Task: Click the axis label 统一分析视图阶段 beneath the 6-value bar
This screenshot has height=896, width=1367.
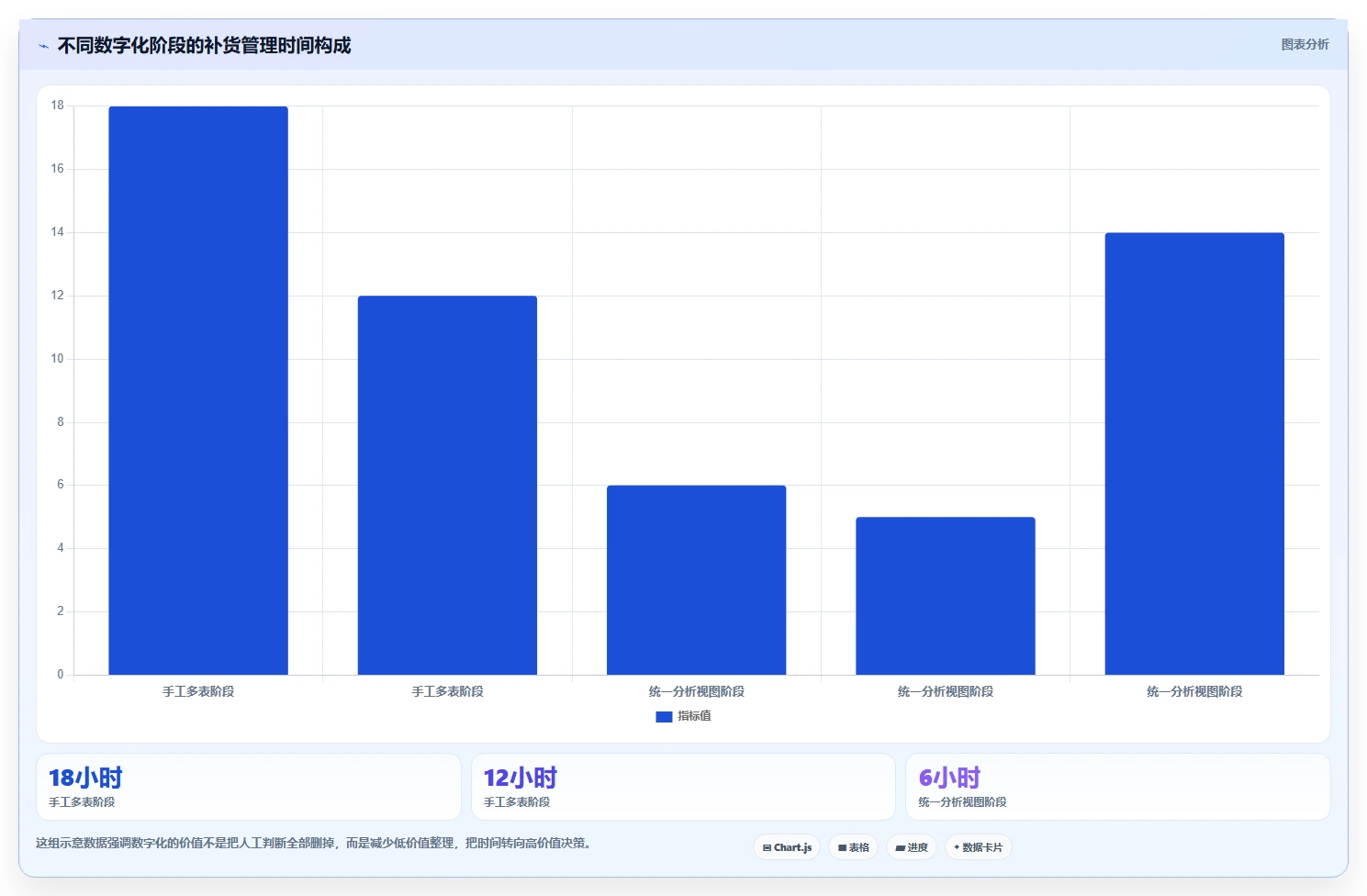Action: pyautogui.click(x=696, y=691)
